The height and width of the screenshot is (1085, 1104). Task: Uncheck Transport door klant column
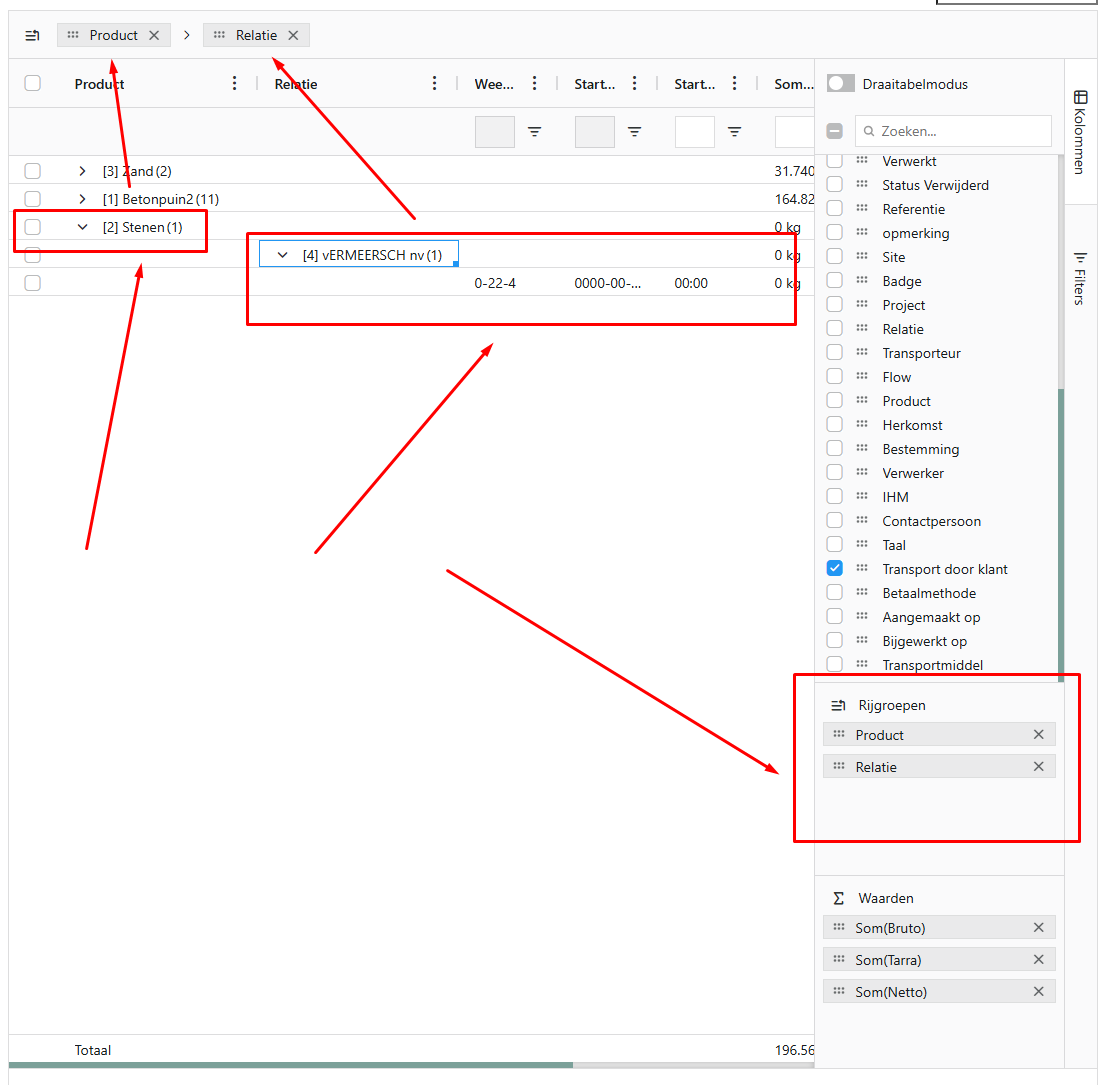(x=835, y=569)
